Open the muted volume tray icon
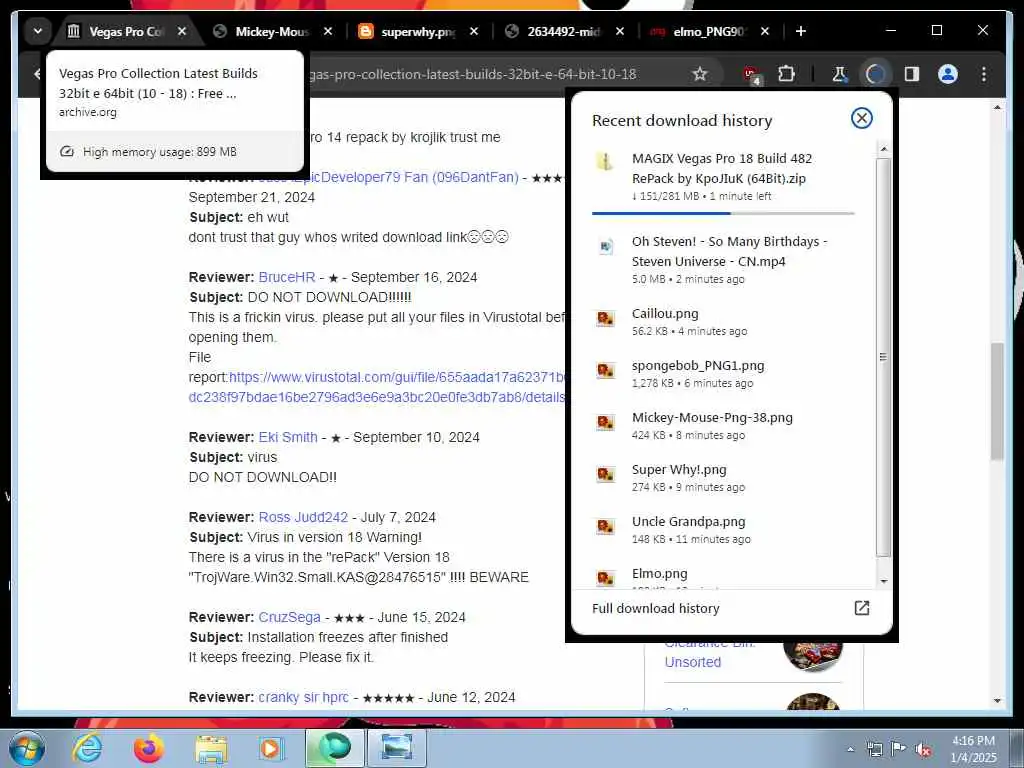The image size is (1024, 768). click(x=923, y=749)
